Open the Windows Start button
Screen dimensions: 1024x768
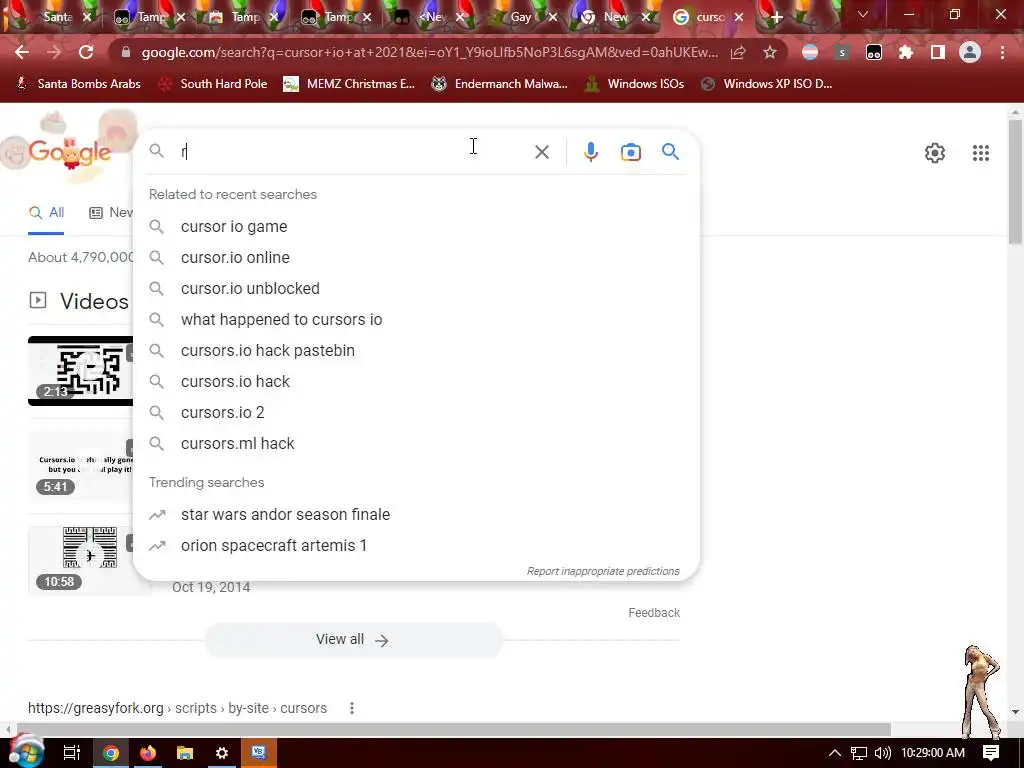click(25, 752)
